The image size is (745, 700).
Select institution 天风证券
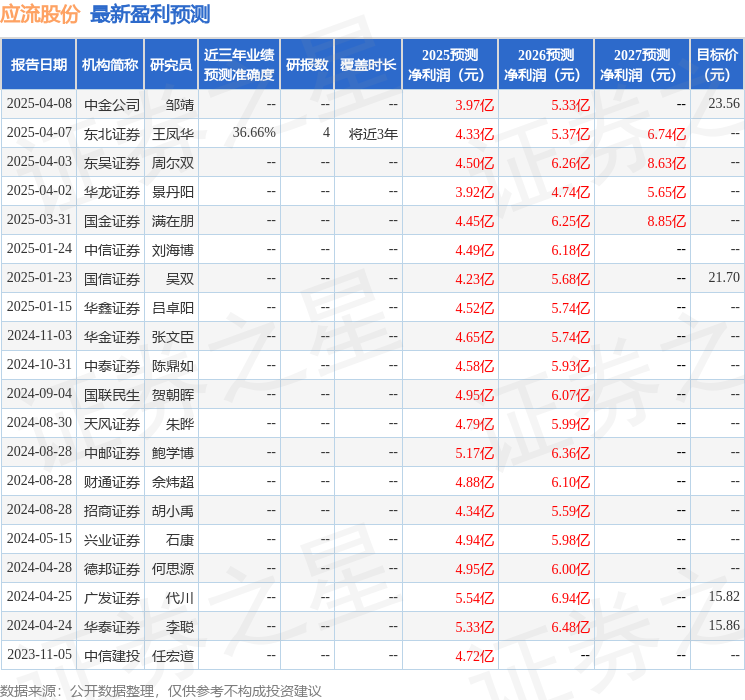pyautogui.click(x=112, y=423)
